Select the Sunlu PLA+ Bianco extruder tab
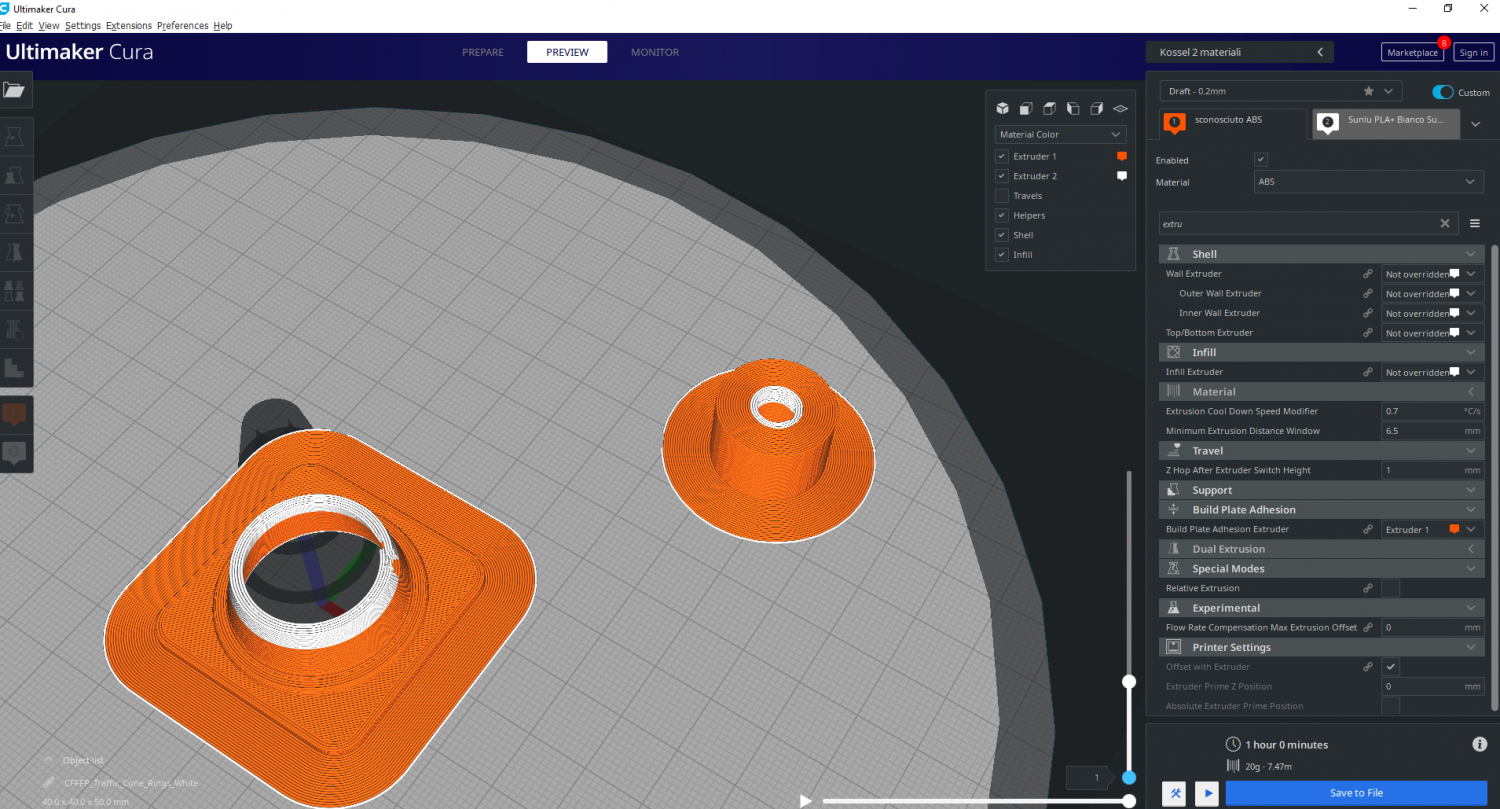 point(1385,123)
